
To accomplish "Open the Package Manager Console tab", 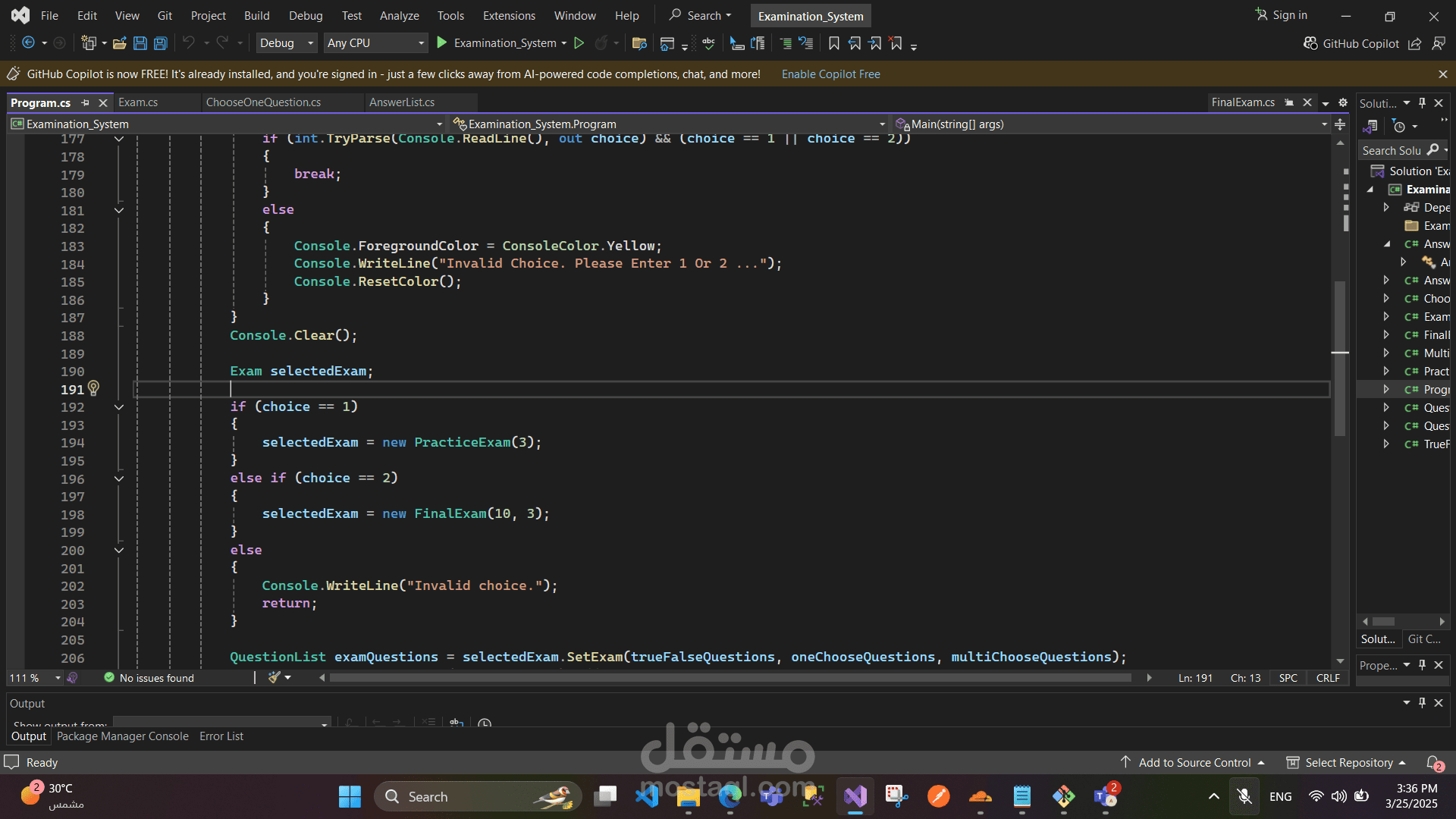I will tap(122, 736).
